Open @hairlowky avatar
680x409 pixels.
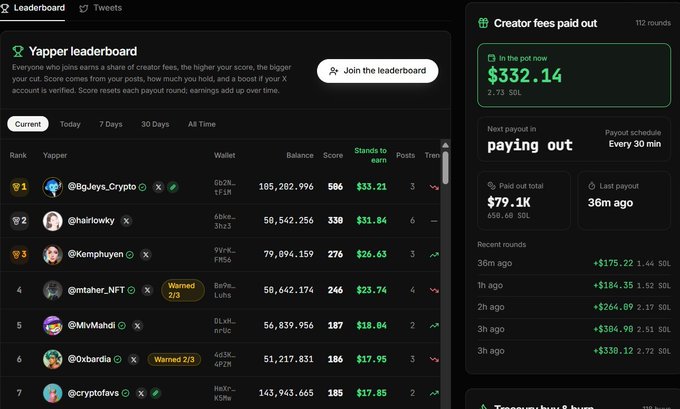click(x=52, y=221)
